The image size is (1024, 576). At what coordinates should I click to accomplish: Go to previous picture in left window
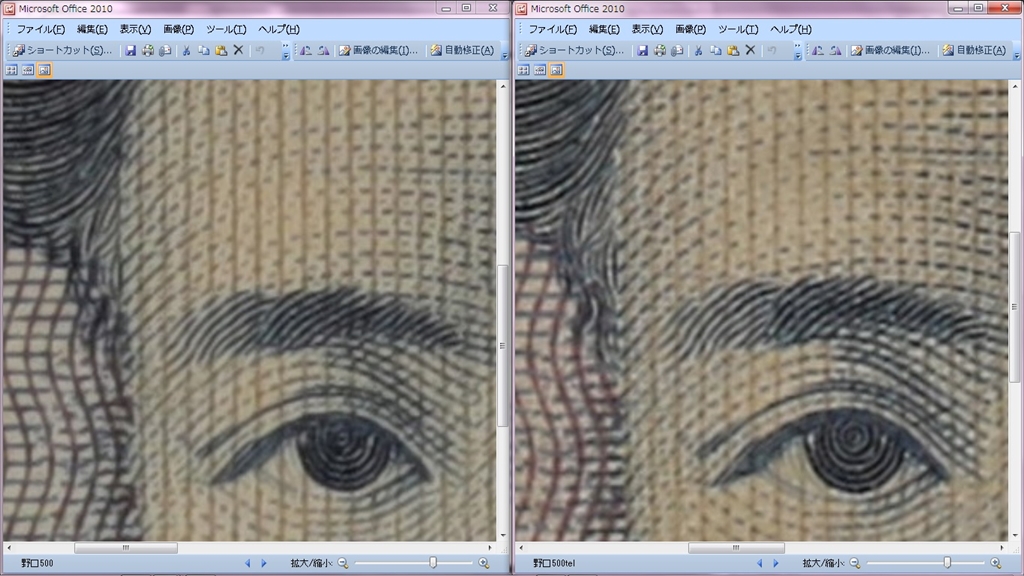tap(248, 563)
